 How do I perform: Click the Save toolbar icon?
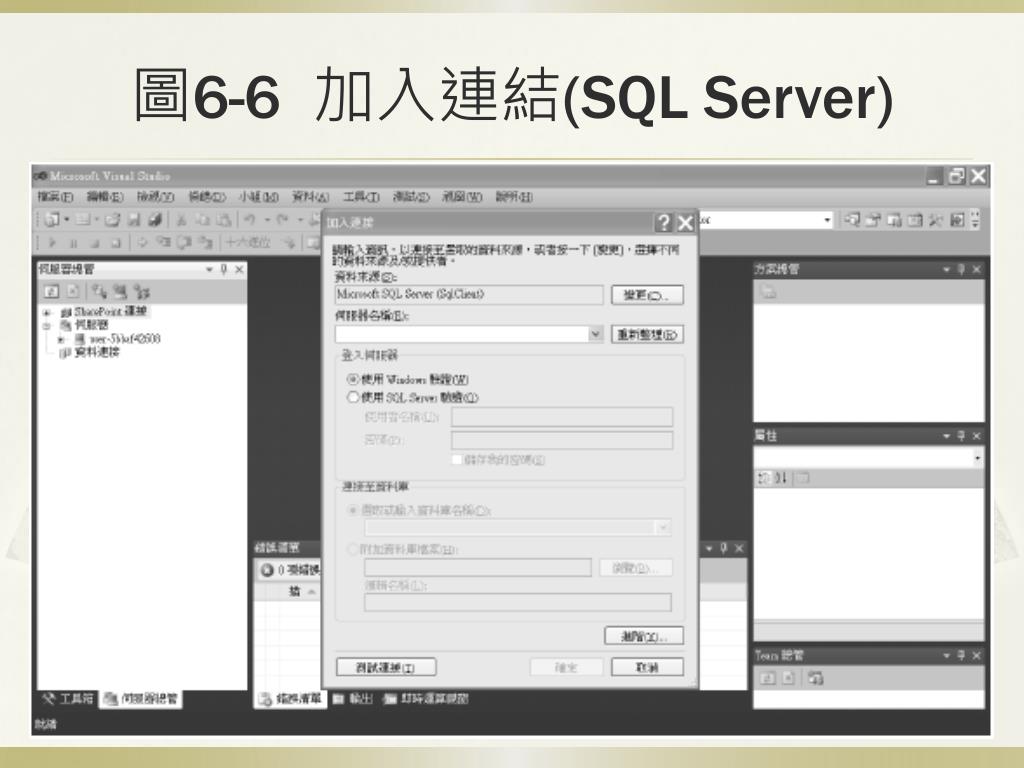(134, 220)
